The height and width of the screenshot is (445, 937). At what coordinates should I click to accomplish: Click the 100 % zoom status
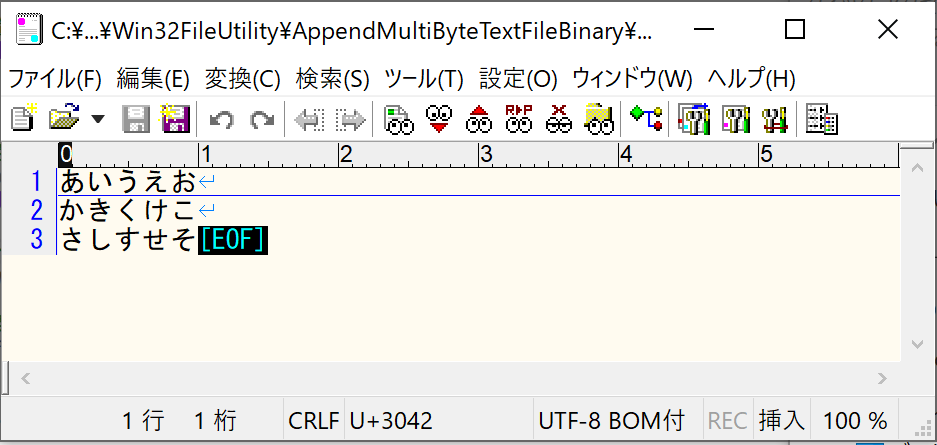point(855,421)
